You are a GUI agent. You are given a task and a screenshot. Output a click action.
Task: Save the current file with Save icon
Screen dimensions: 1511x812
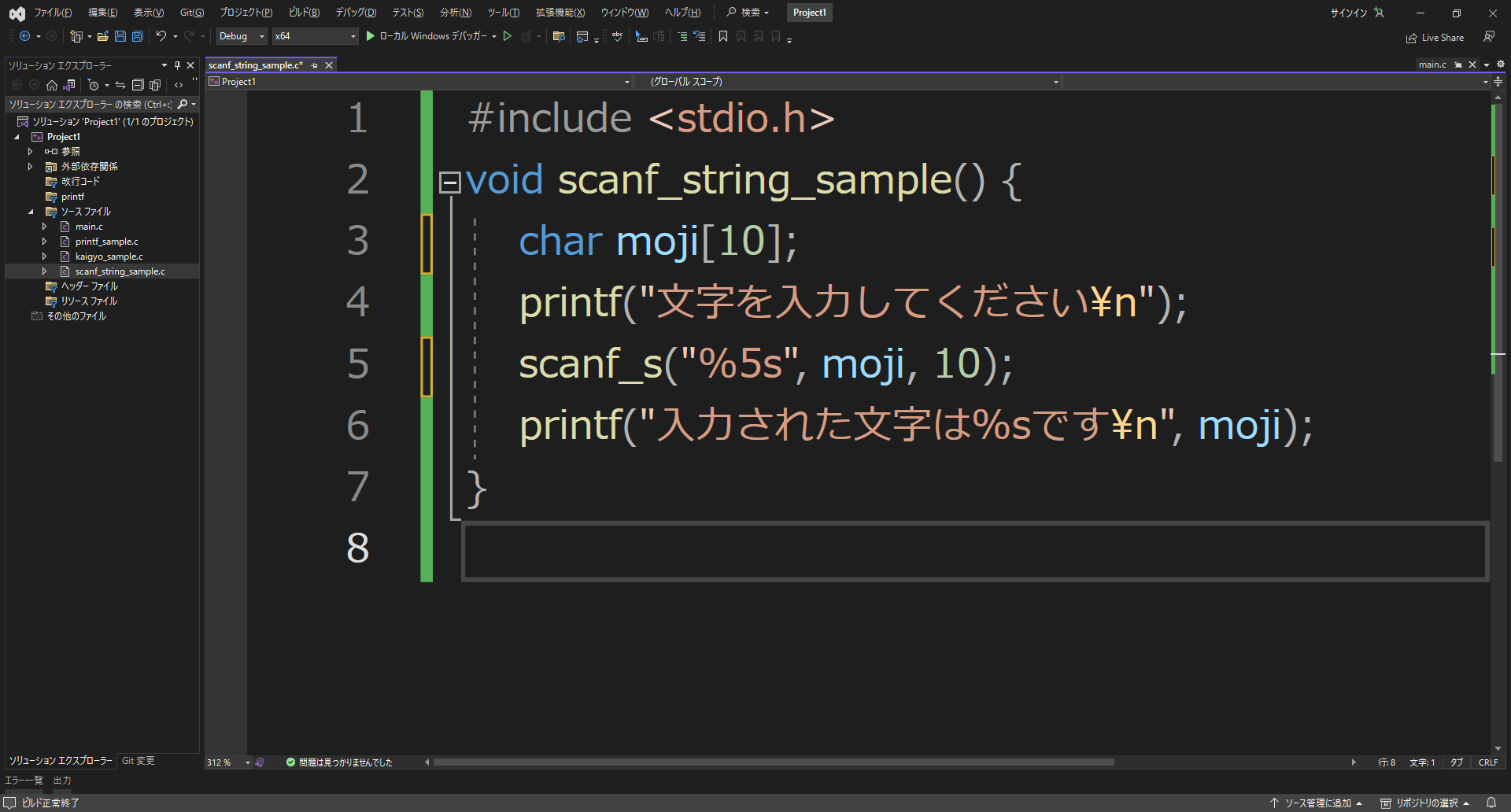pyautogui.click(x=120, y=36)
